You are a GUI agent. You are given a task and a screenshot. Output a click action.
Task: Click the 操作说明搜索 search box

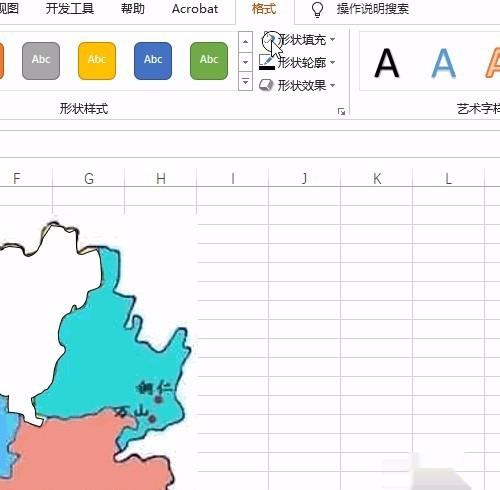(372, 9)
